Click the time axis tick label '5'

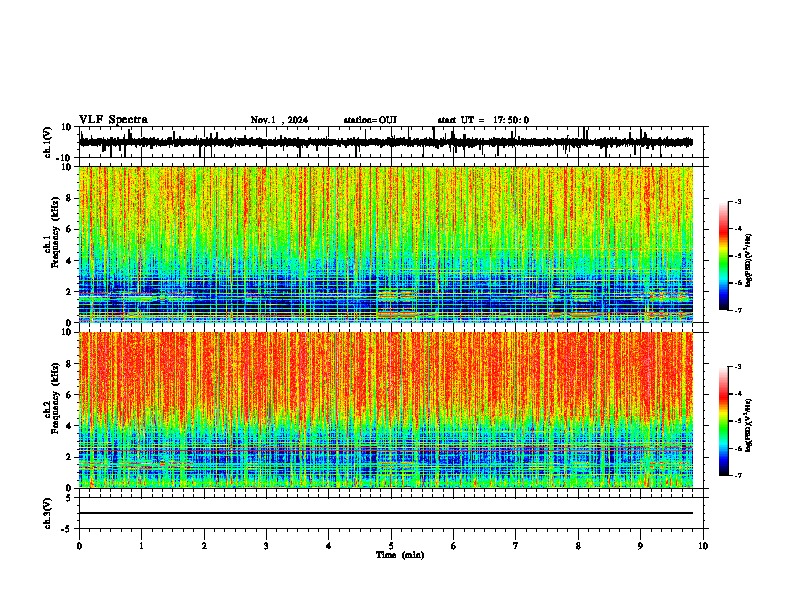tap(391, 546)
